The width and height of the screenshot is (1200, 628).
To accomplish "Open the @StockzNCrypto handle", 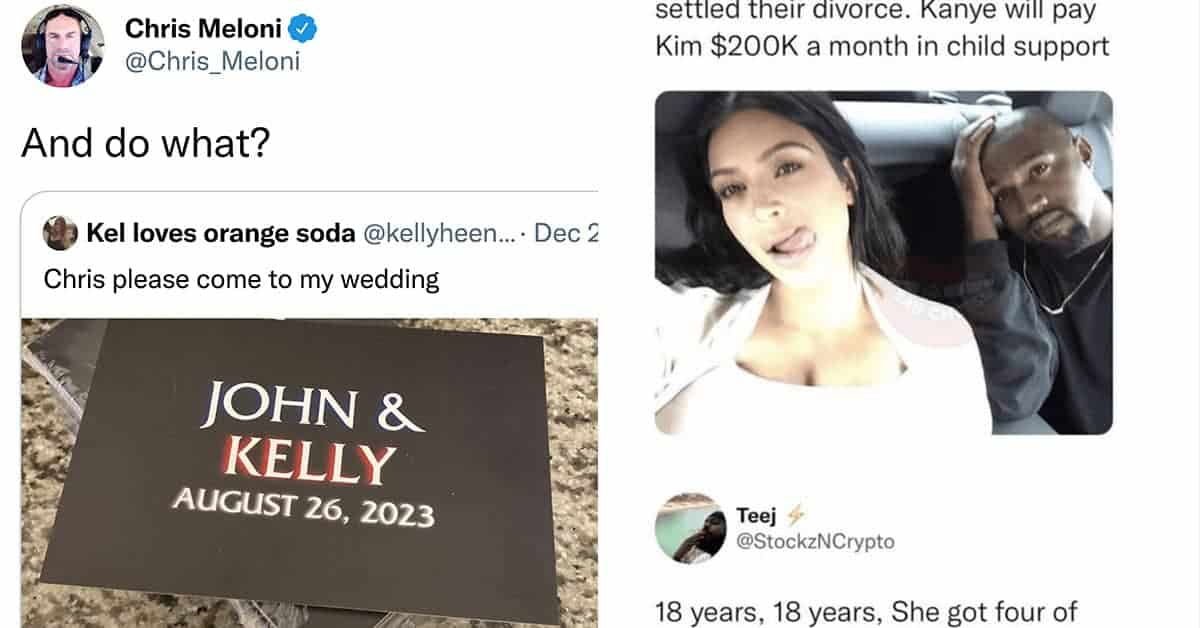I will pos(815,542).
